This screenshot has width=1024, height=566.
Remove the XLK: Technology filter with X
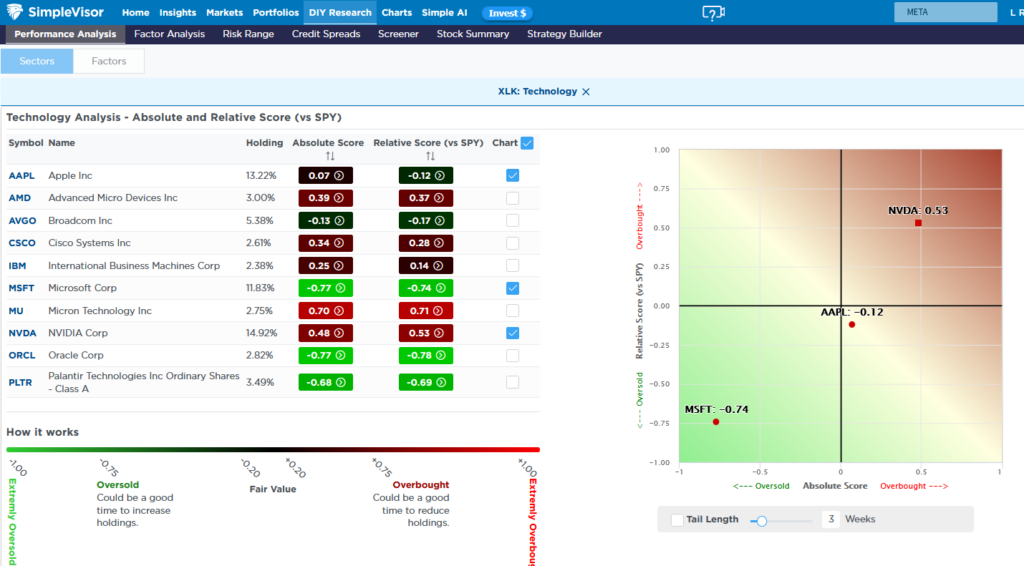click(586, 92)
